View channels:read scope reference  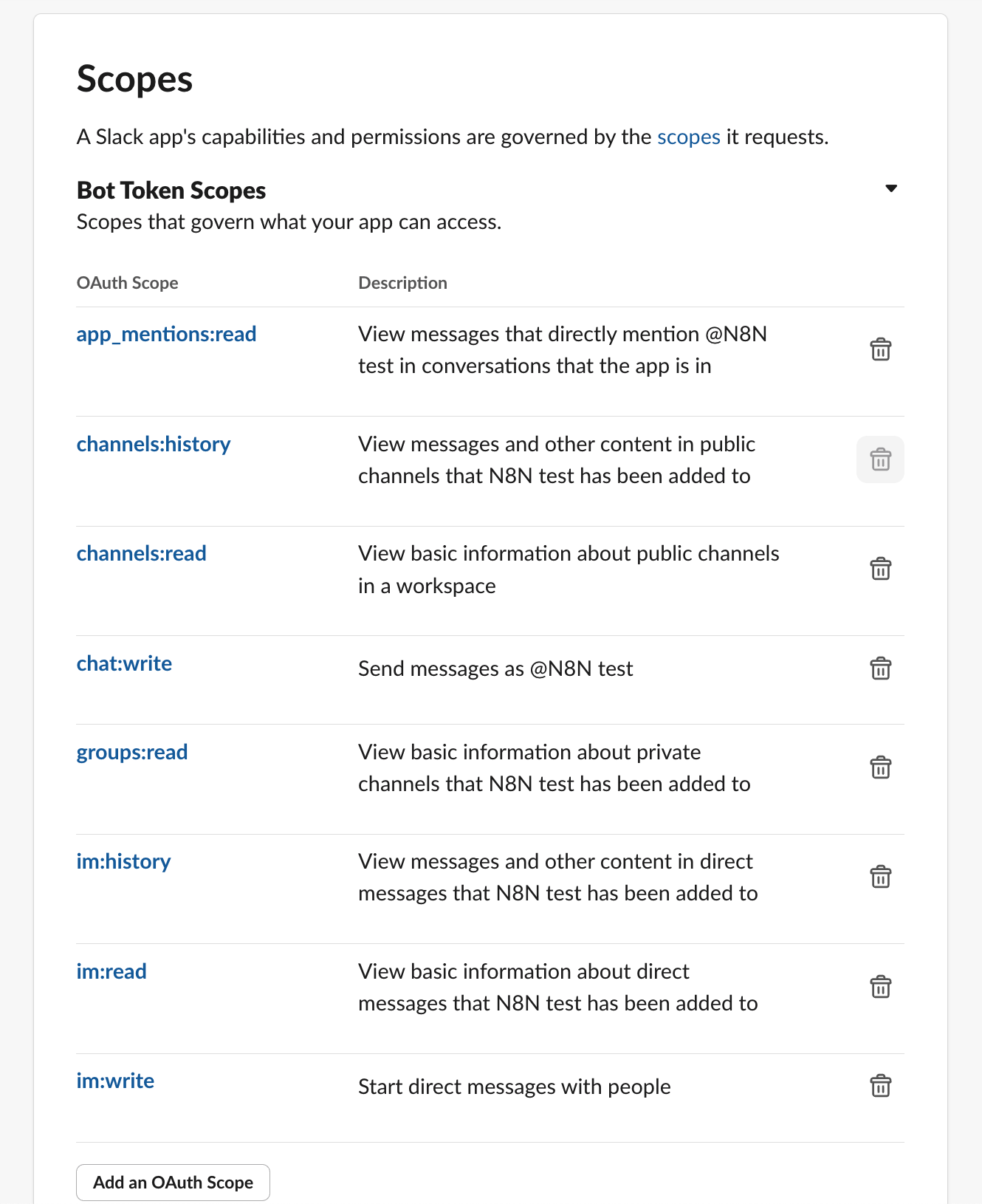(x=141, y=553)
